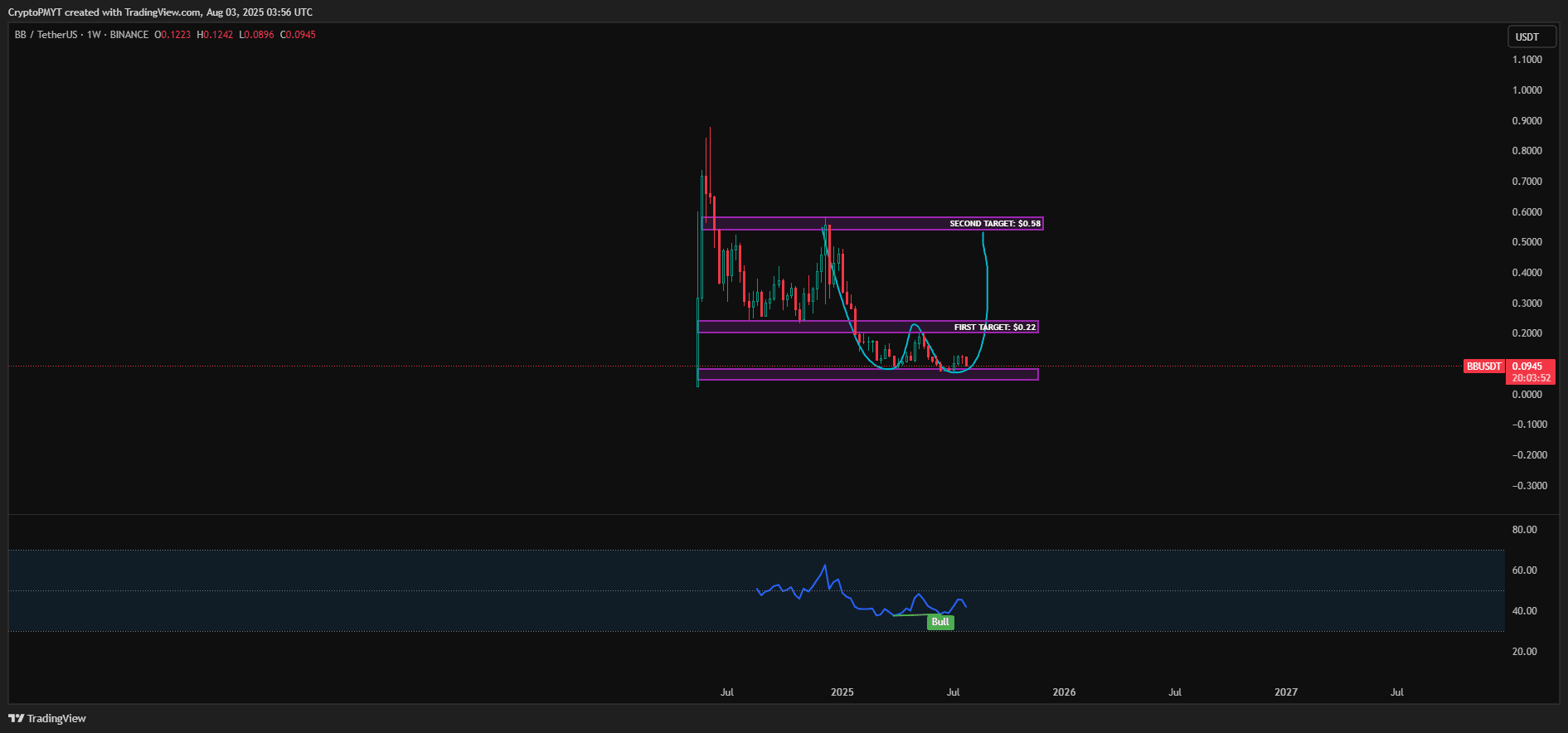1568x733 pixels.
Task: Click the −0.2000 price axis label
Action: pyautogui.click(x=1530, y=455)
